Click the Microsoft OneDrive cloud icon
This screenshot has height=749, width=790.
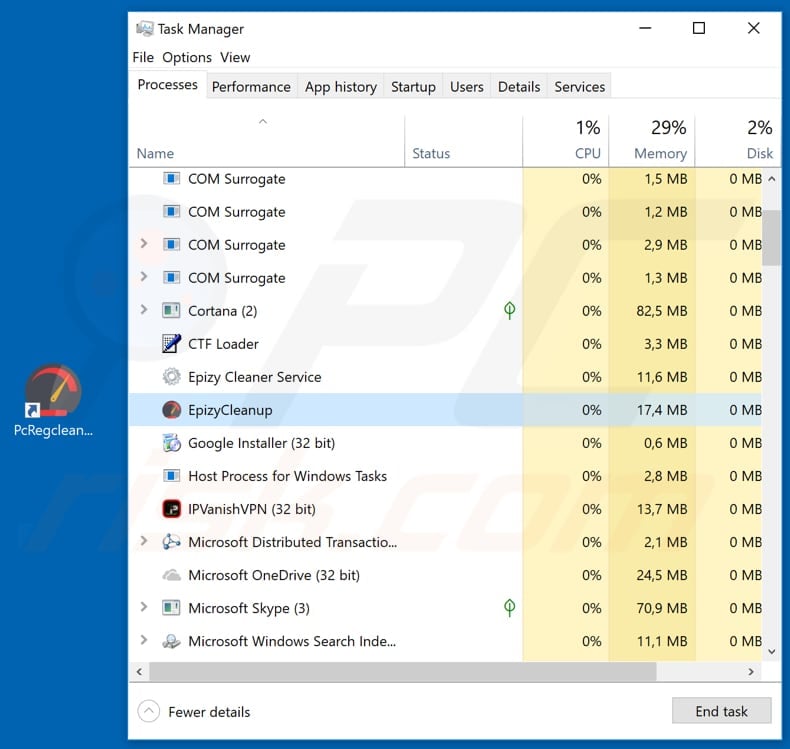pyautogui.click(x=171, y=575)
